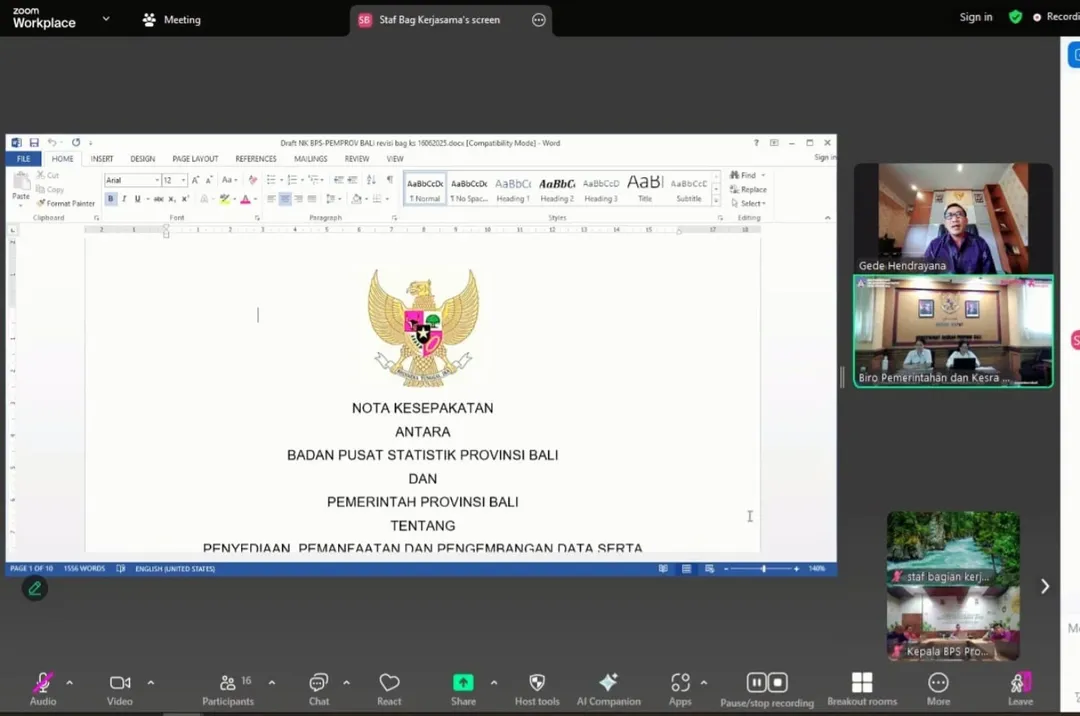Image resolution: width=1080 pixels, height=716 pixels.
Task: Click the React heart icon
Action: [389, 684]
